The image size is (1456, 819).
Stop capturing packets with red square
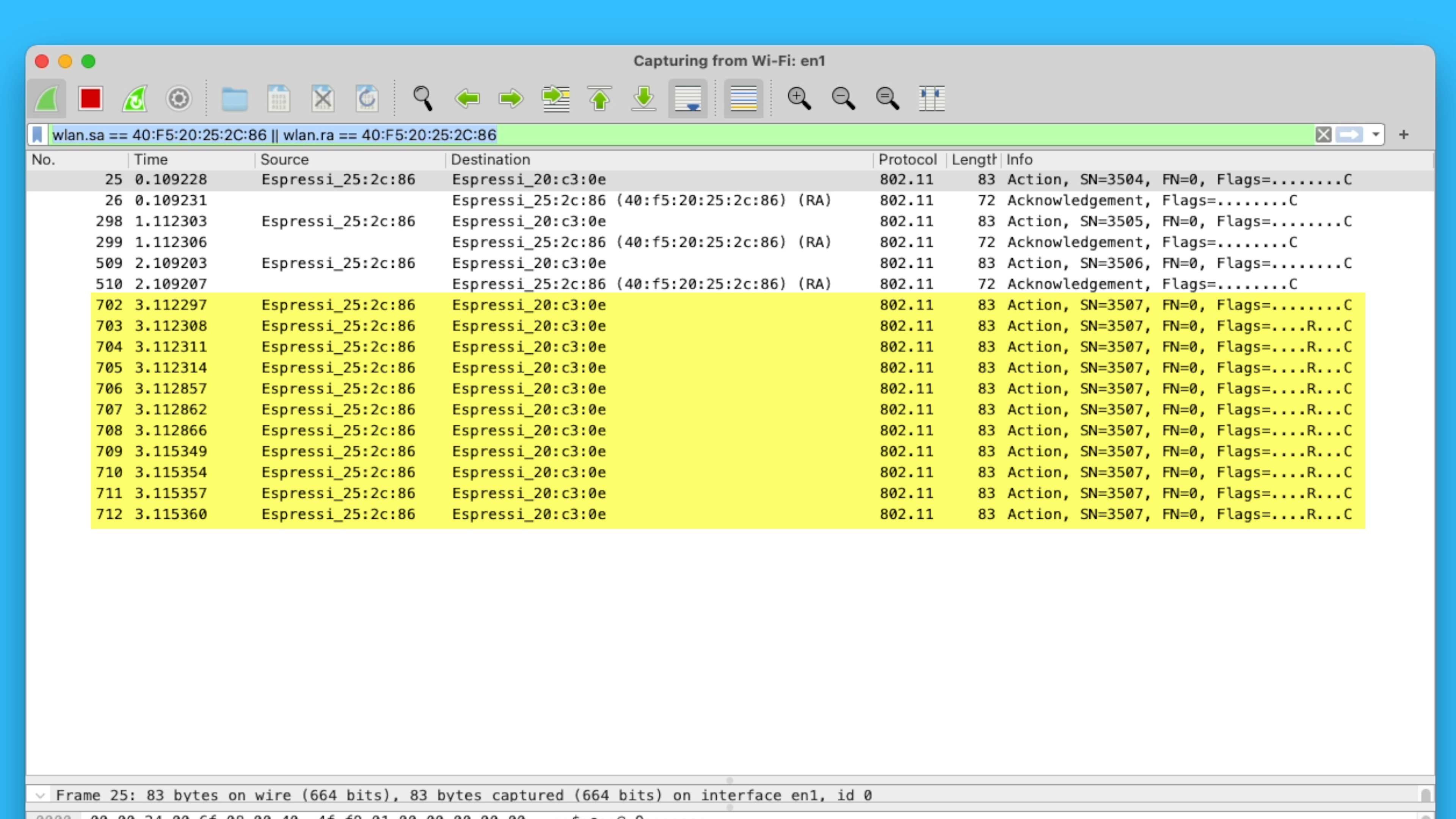[x=91, y=99]
